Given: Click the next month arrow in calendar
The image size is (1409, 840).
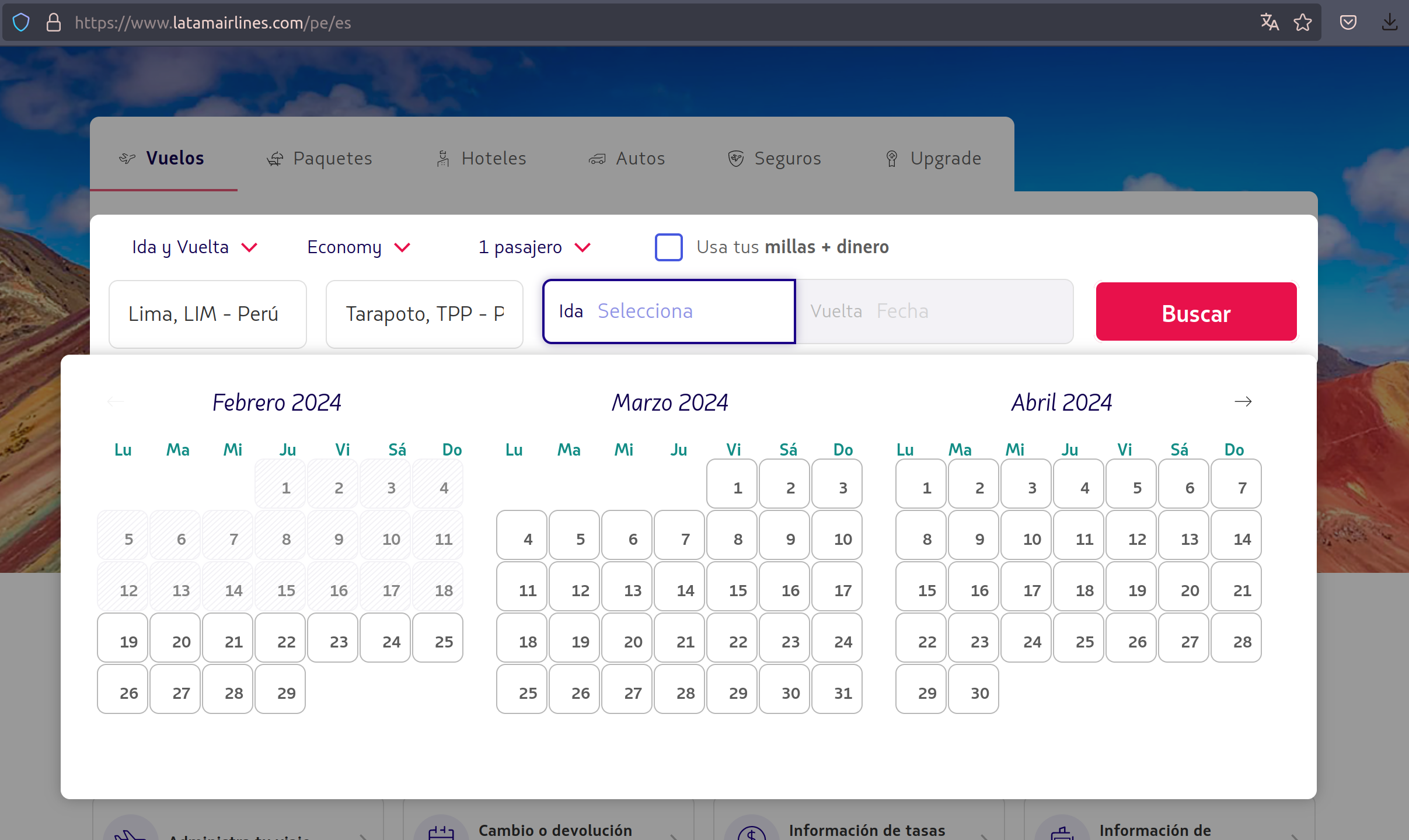Looking at the screenshot, I should point(1243,401).
